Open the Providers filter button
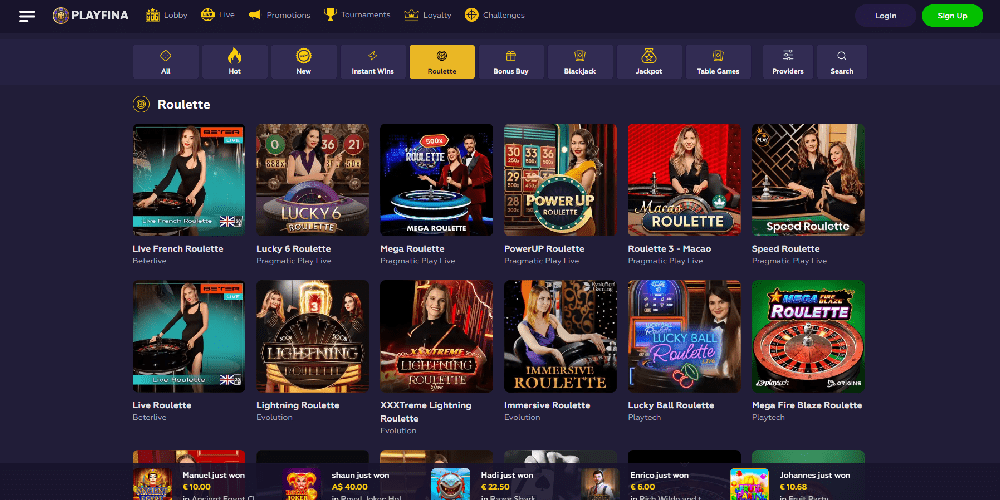This screenshot has height=500, width=1000. click(788, 62)
